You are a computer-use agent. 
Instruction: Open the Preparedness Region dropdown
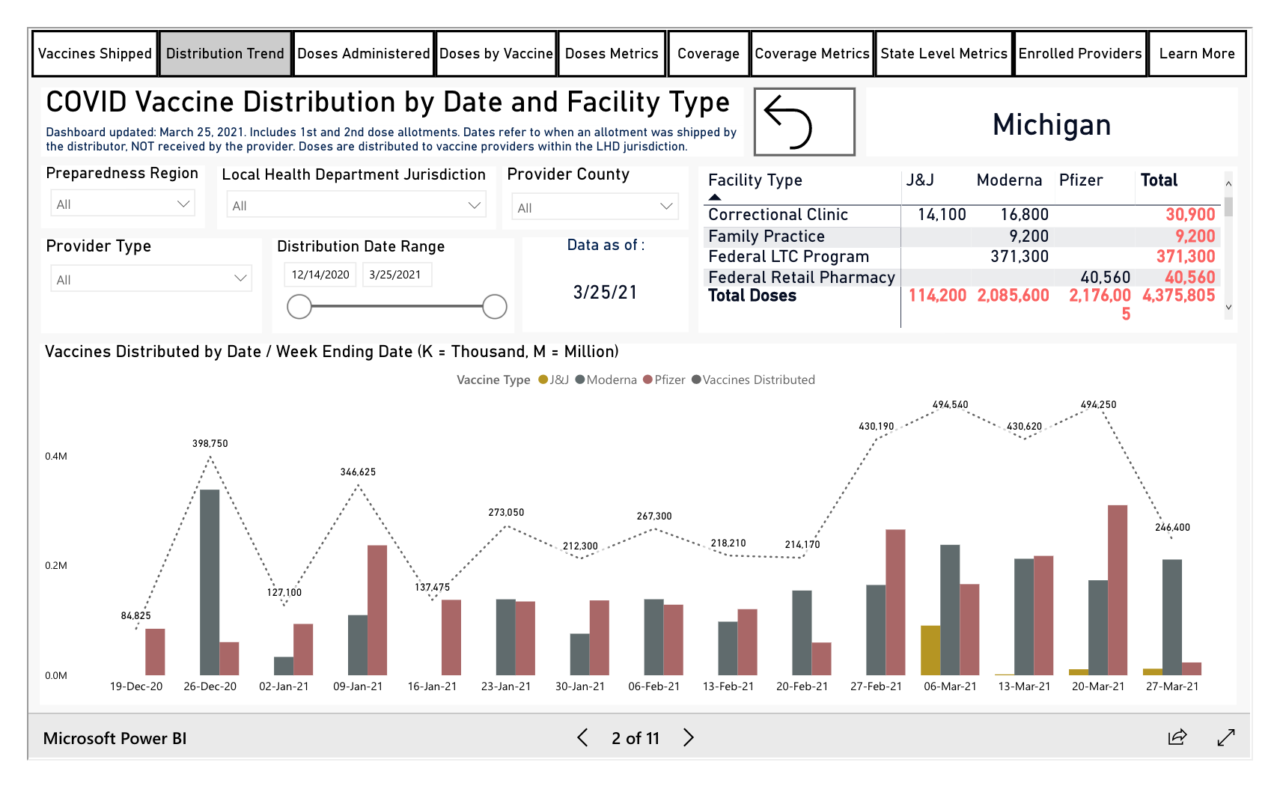pos(122,202)
